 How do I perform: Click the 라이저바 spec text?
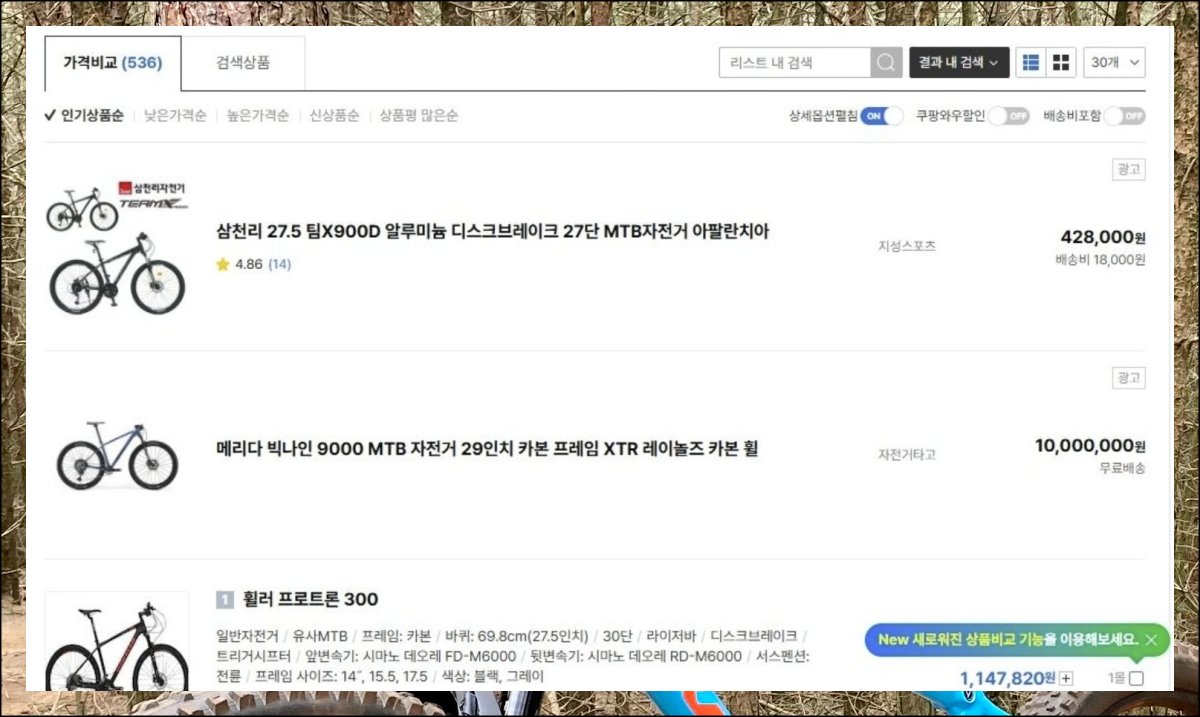671,637
